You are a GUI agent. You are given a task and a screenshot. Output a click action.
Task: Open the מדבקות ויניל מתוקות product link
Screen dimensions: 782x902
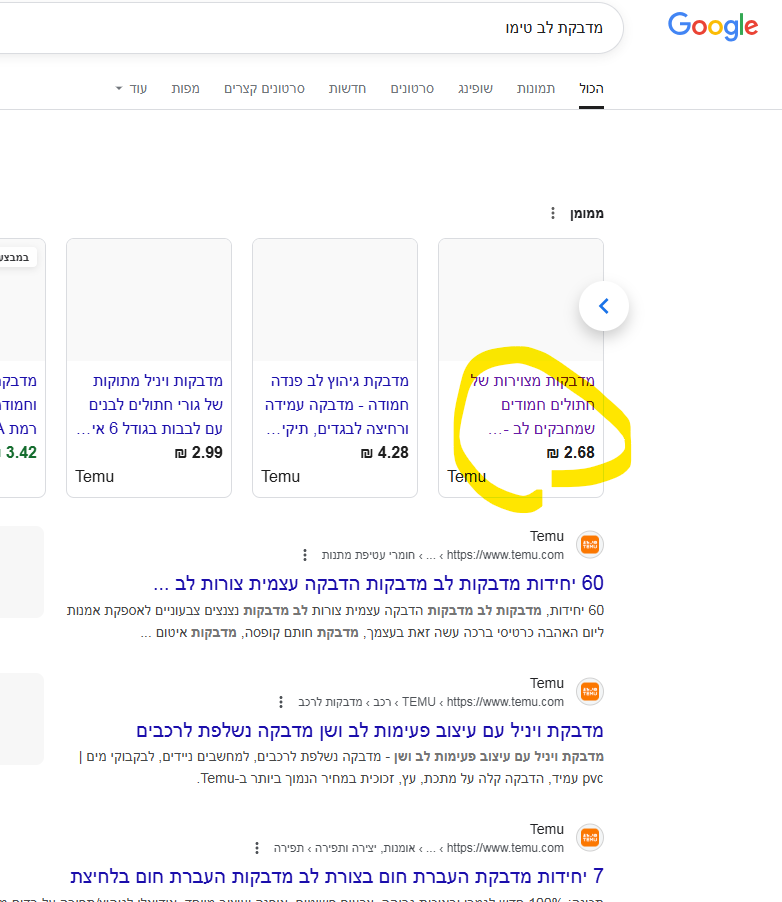150,404
